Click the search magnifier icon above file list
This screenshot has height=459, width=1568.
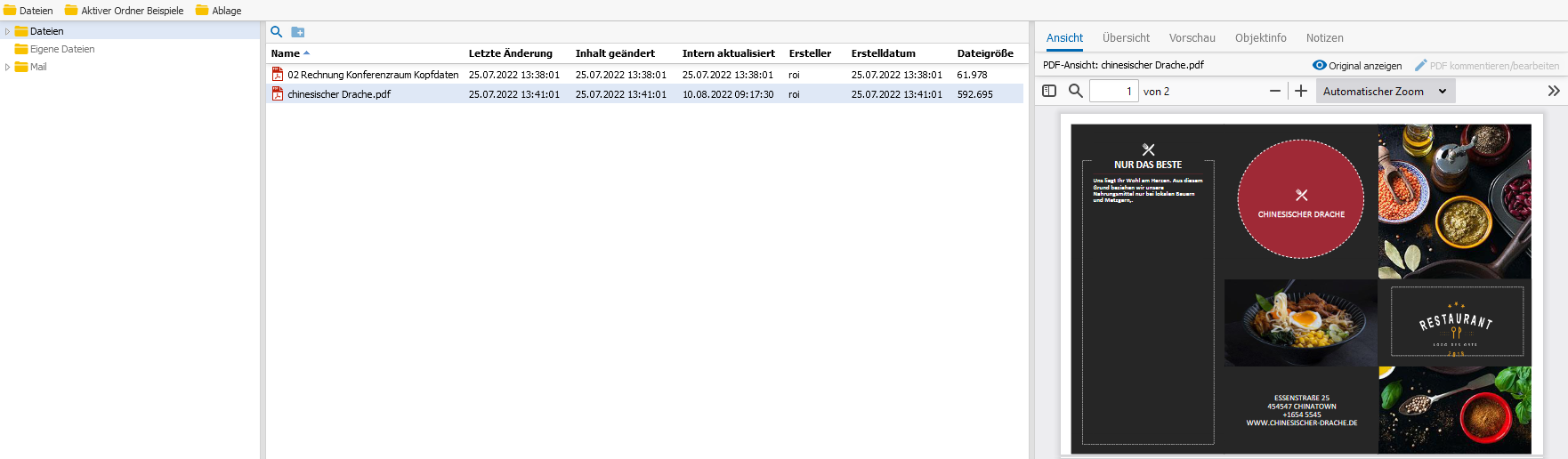[277, 32]
